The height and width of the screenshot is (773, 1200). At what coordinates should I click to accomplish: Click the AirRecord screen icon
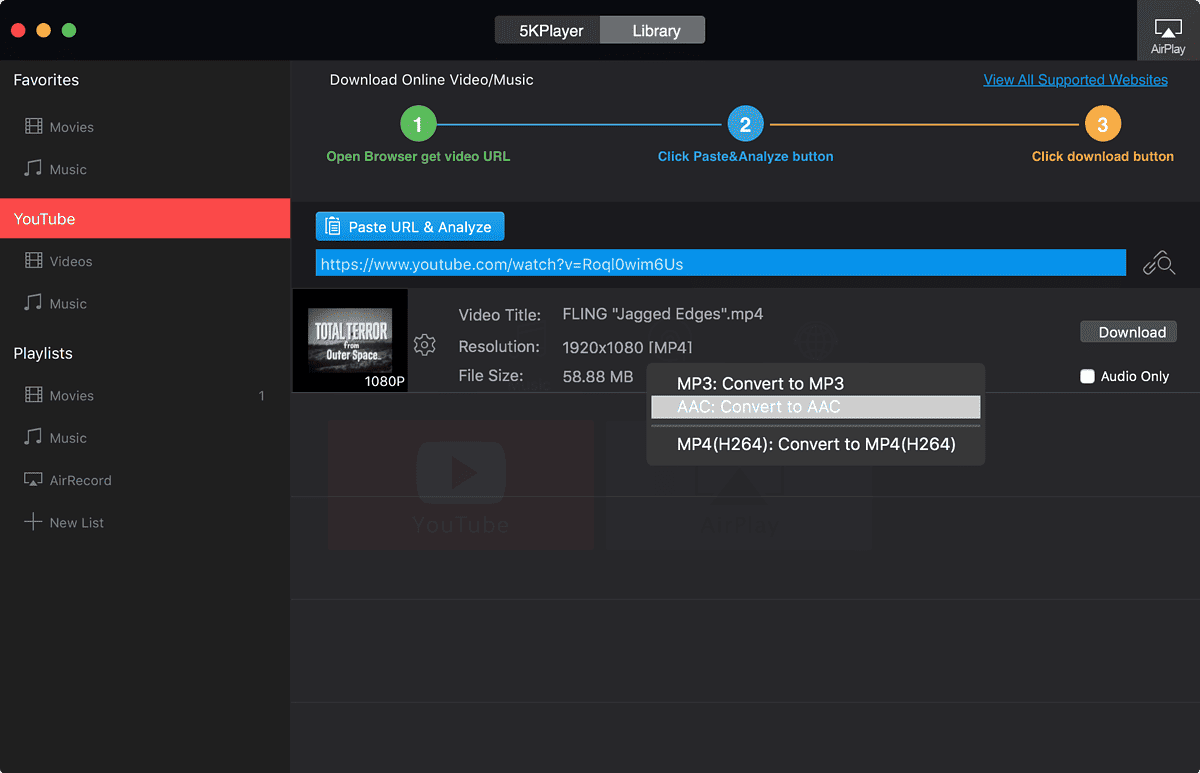click(34, 480)
